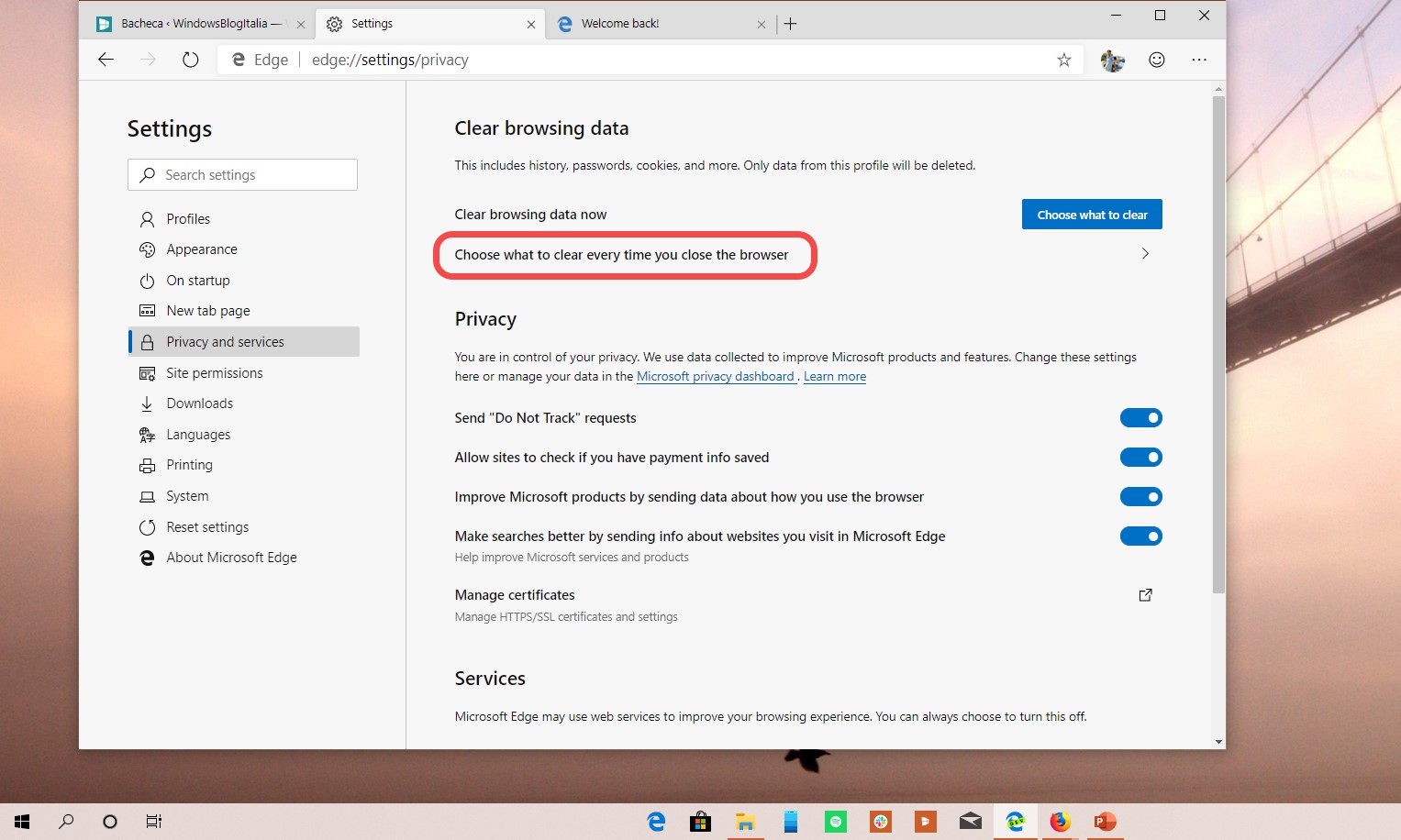The image size is (1401, 840).
Task: Open the Microsoft privacy dashboard link
Action: click(x=716, y=377)
